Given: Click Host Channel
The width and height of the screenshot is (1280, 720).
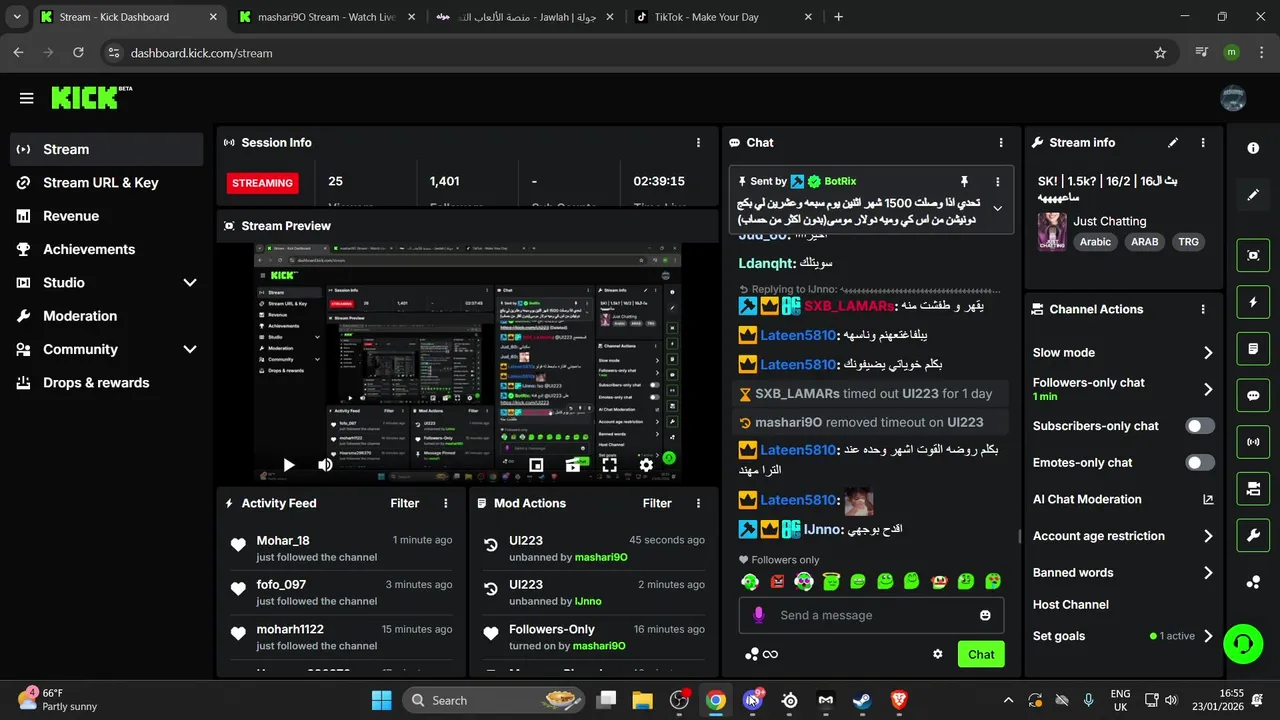Looking at the screenshot, I should (x=1071, y=604).
